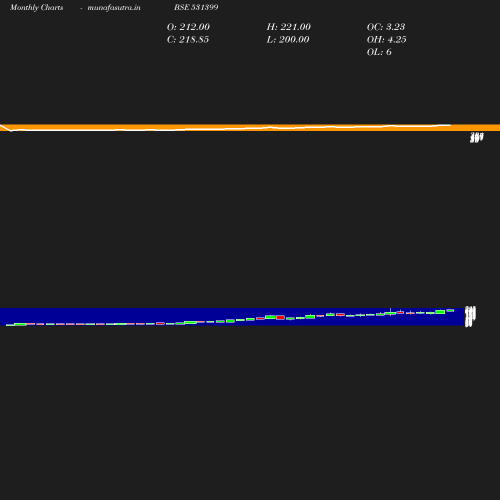This screenshot has height=500, width=500.
Task: Open the munafasutra.in site label
Action: [x=114, y=7]
